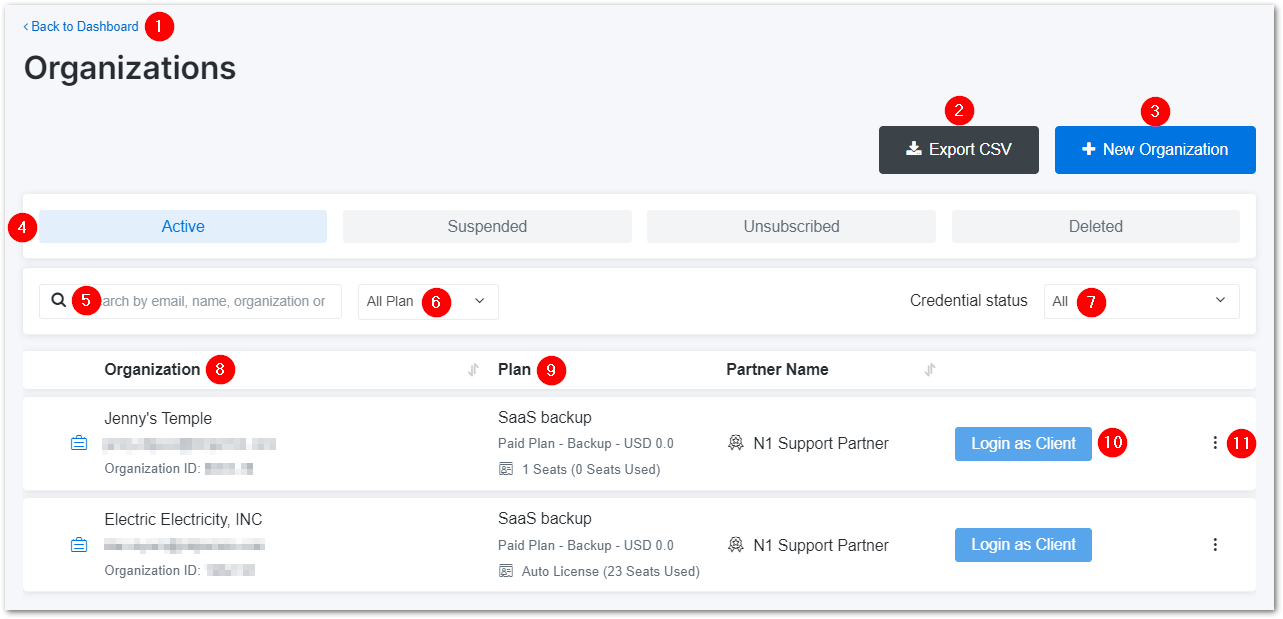
Task: Show the Unsubscribed organizations tab
Action: pyautogui.click(x=791, y=227)
